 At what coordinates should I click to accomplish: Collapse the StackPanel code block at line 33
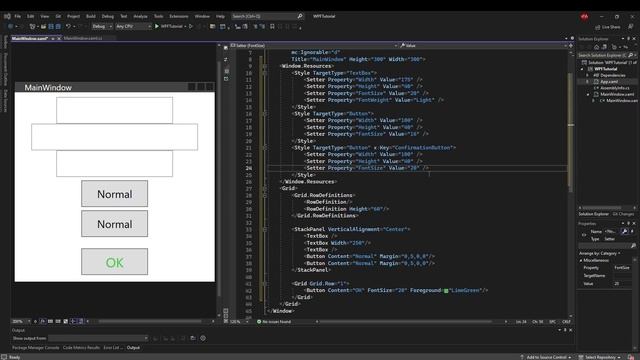click(x=265, y=229)
